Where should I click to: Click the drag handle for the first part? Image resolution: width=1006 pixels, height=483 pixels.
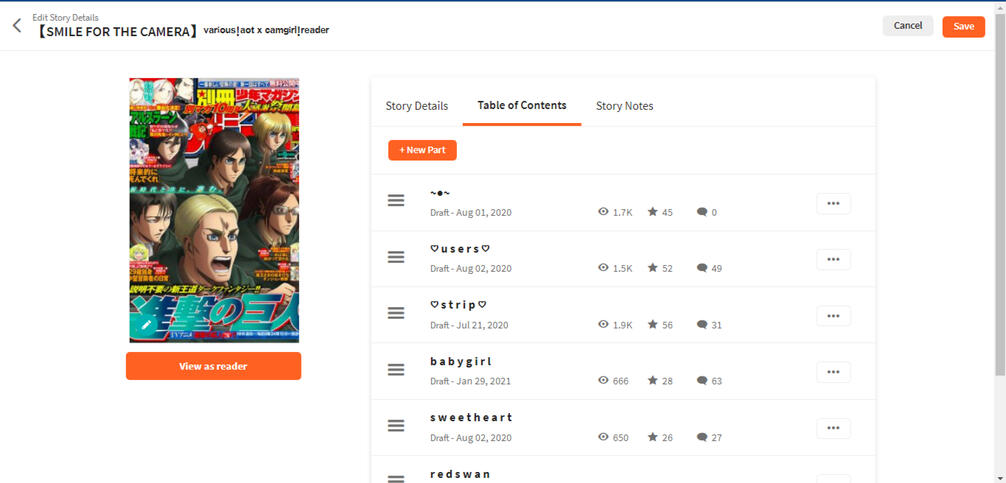pyautogui.click(x=396, y=202)
